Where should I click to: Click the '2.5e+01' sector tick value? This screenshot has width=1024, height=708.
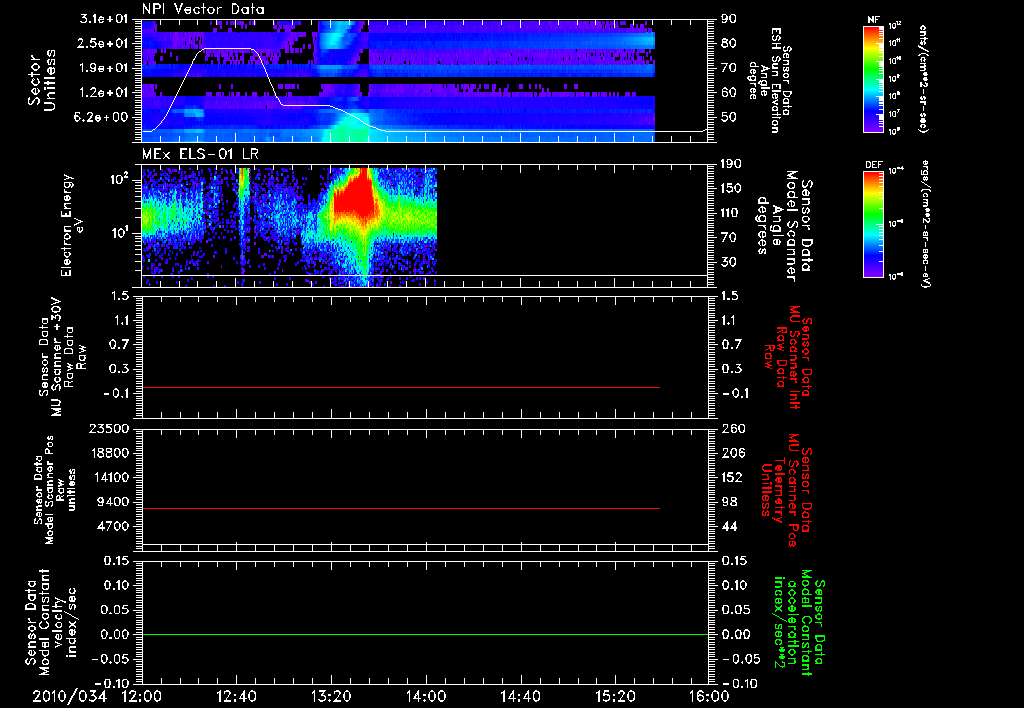tap(104, 43)
